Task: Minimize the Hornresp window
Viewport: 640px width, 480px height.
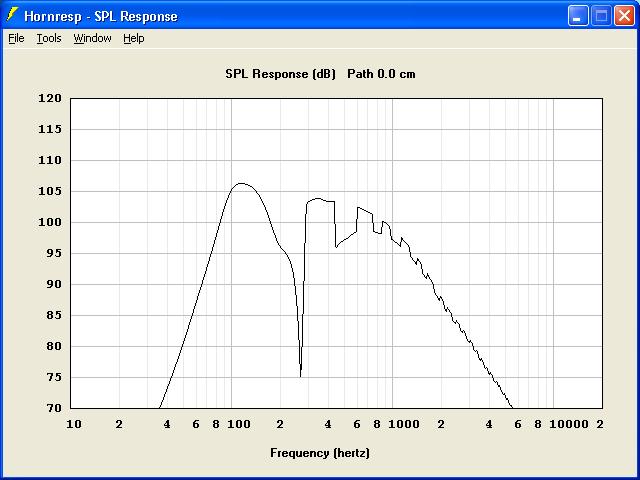Action: click(x=578, y=16)
